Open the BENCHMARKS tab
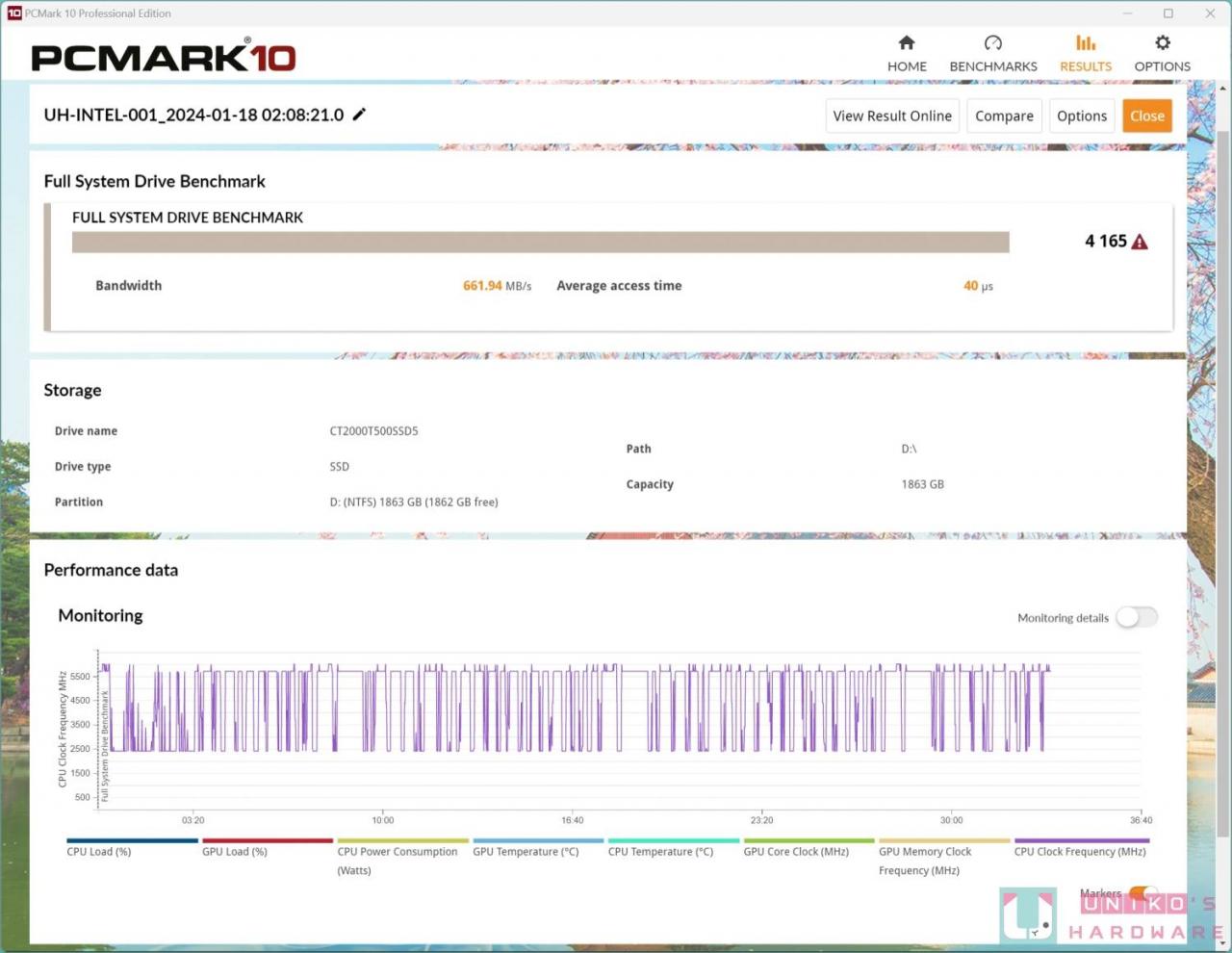Image resolution: width=1232 pixels, height=953 pixels. [993, 54]
